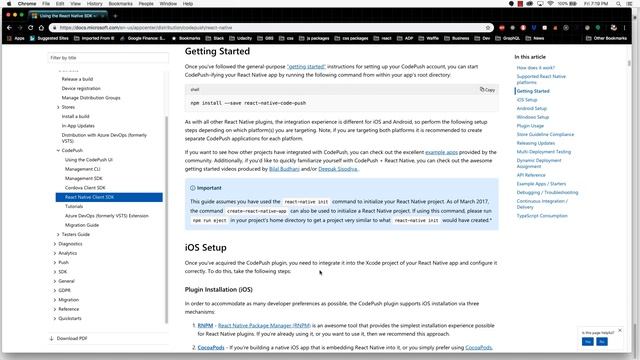
Task: Click the browser back arrow
Action: pyautogui.click(x=9, y=28)
